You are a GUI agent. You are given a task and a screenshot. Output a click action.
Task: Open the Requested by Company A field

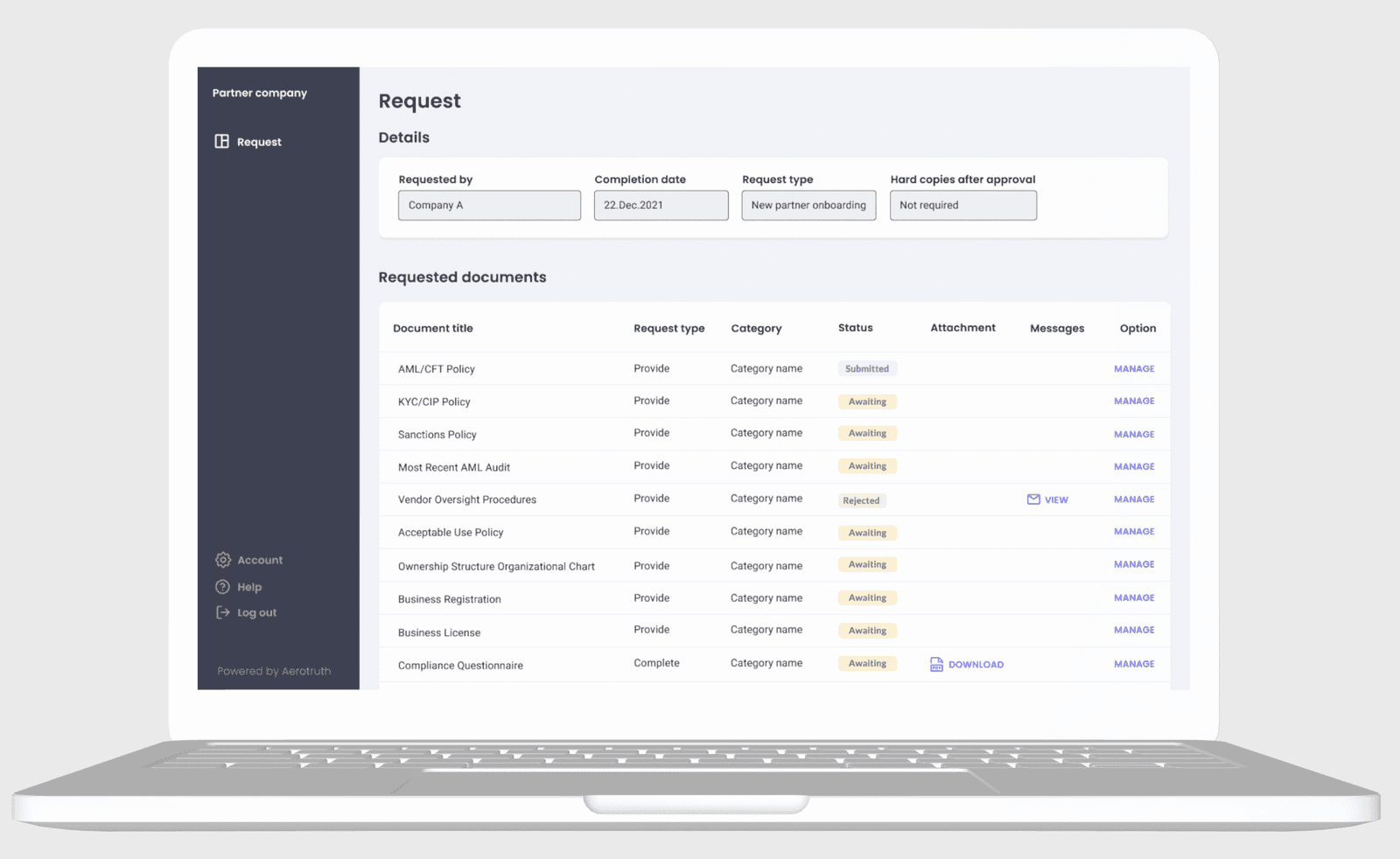[x=489, y=206]
